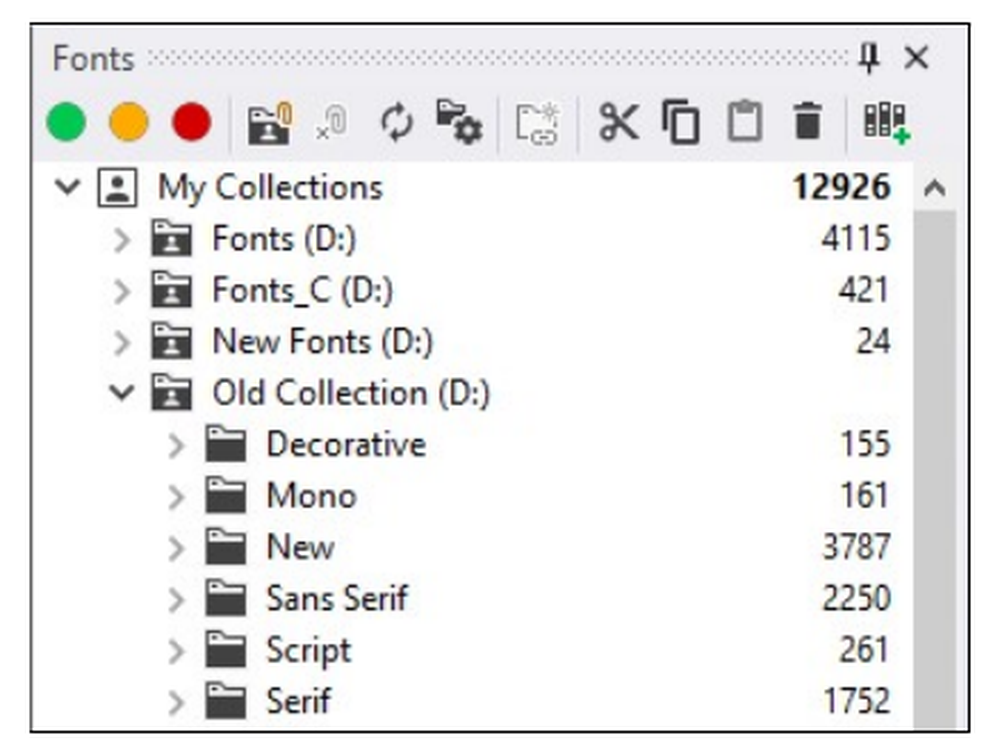Close the Fonts panel
The width and height of the screenshot is (1000, 751).
pos(916,59)
